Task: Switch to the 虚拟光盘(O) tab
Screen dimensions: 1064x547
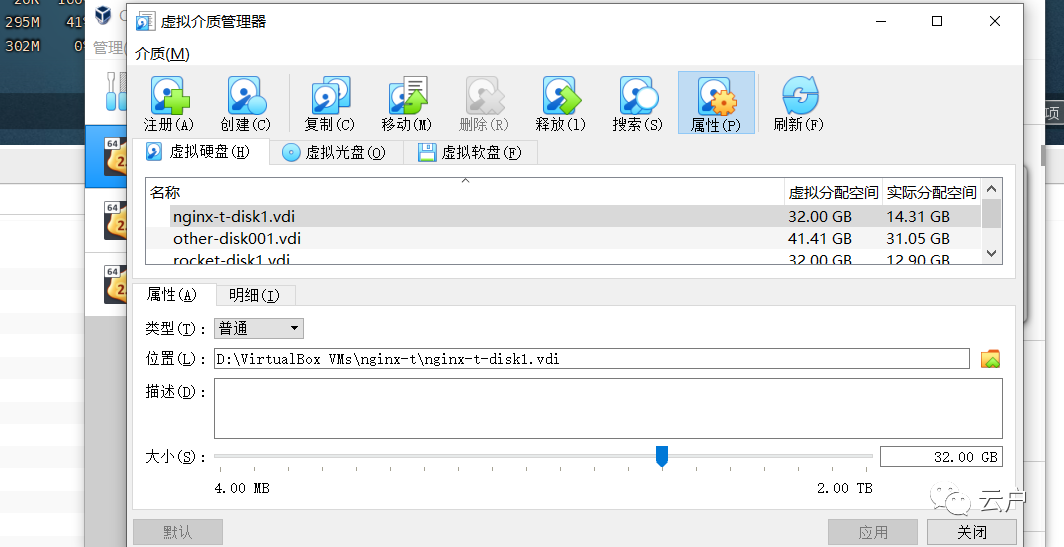Action: point(335,153)
